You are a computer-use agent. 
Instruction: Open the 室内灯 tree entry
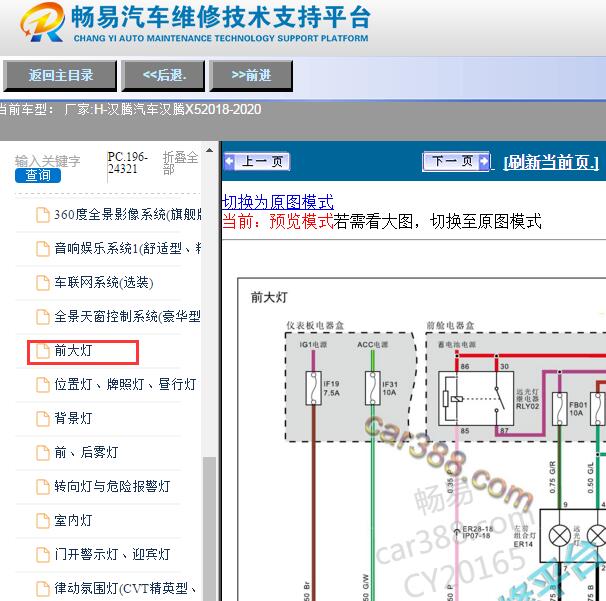[73, 521]
